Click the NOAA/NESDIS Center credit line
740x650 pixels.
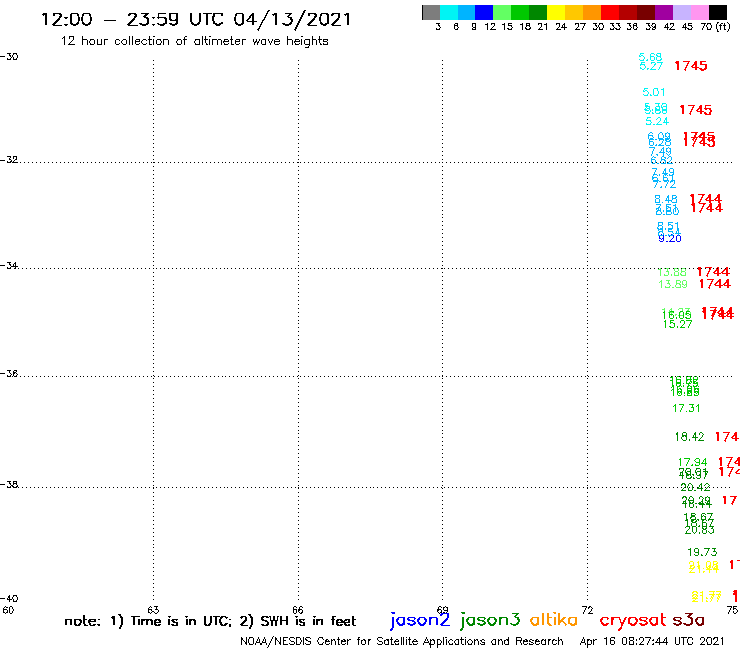tap(402, 641)
